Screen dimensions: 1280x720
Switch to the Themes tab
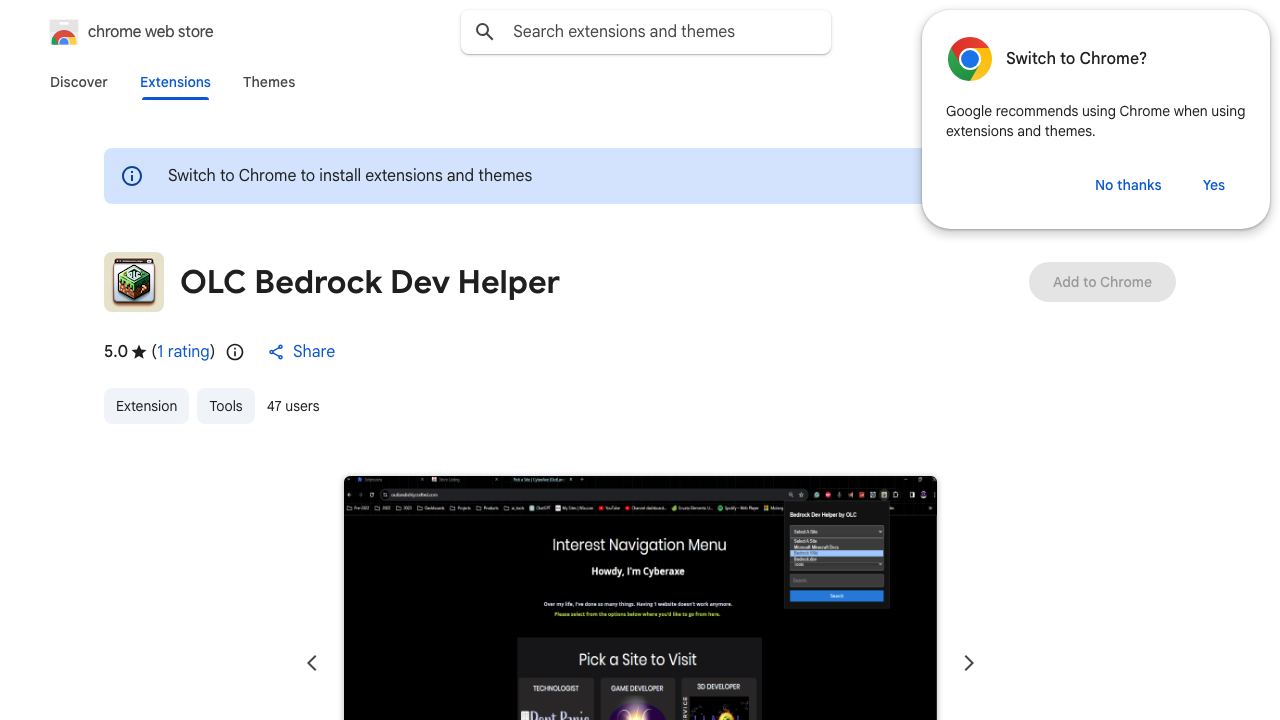(269, 82)
